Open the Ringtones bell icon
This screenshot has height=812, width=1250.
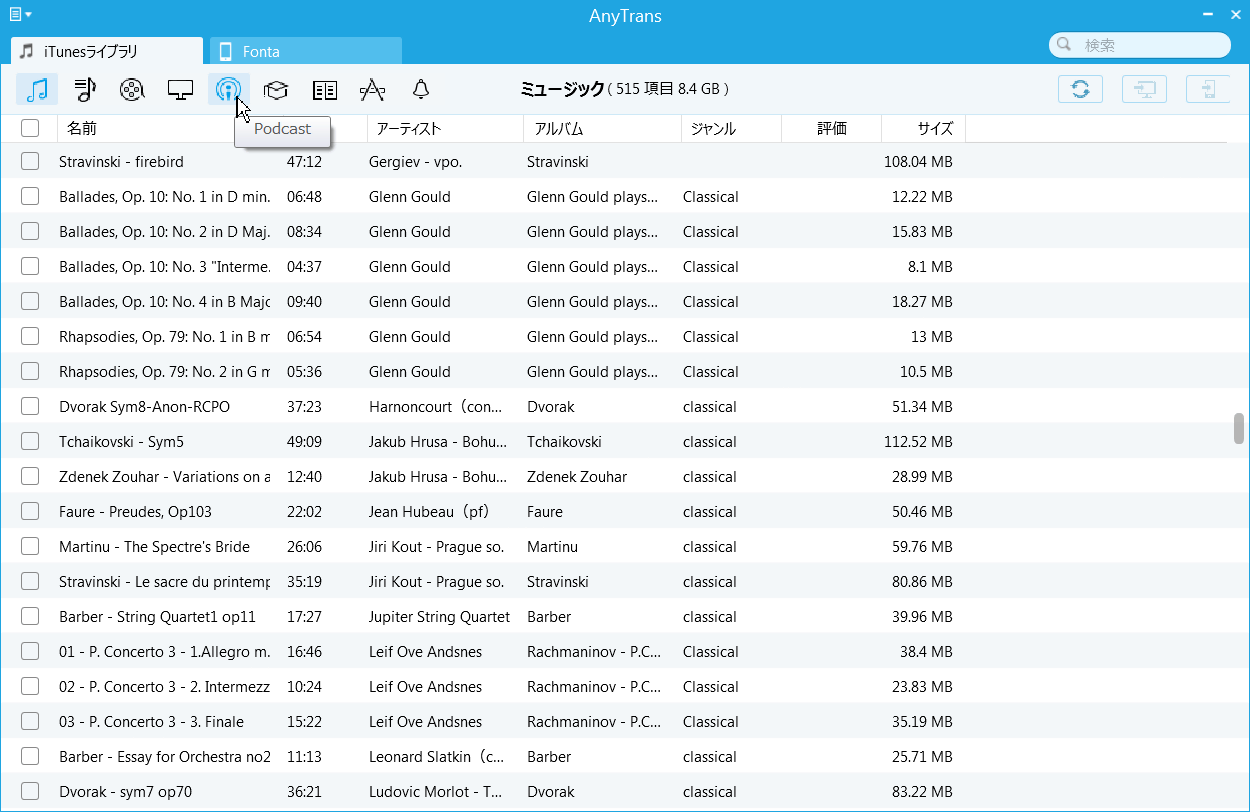(x=421, y=90)
